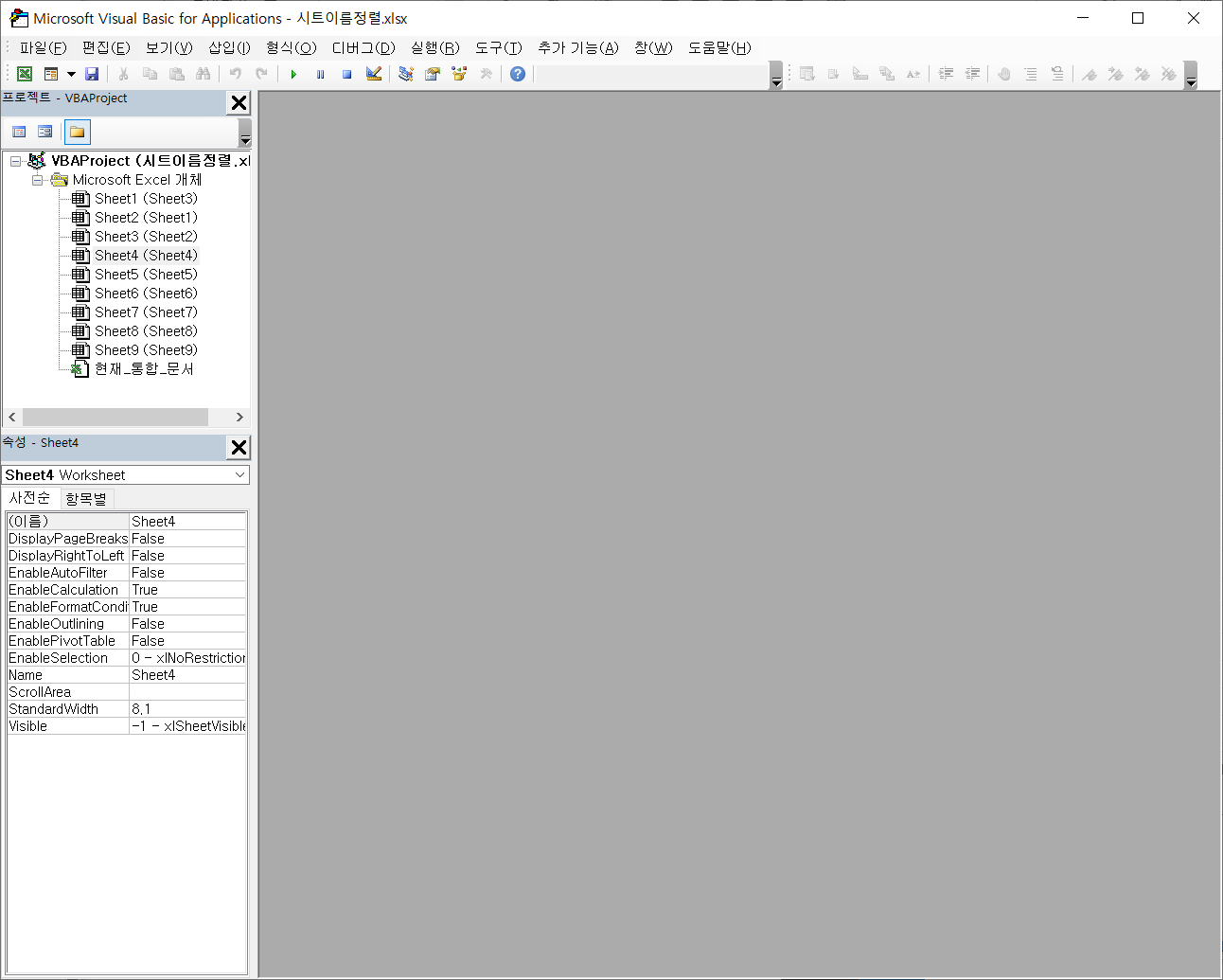Click project tree scroll right arrow
The width and height of the screenshot is (1223, 980).
pyautogui.click(x=239, y=417)
